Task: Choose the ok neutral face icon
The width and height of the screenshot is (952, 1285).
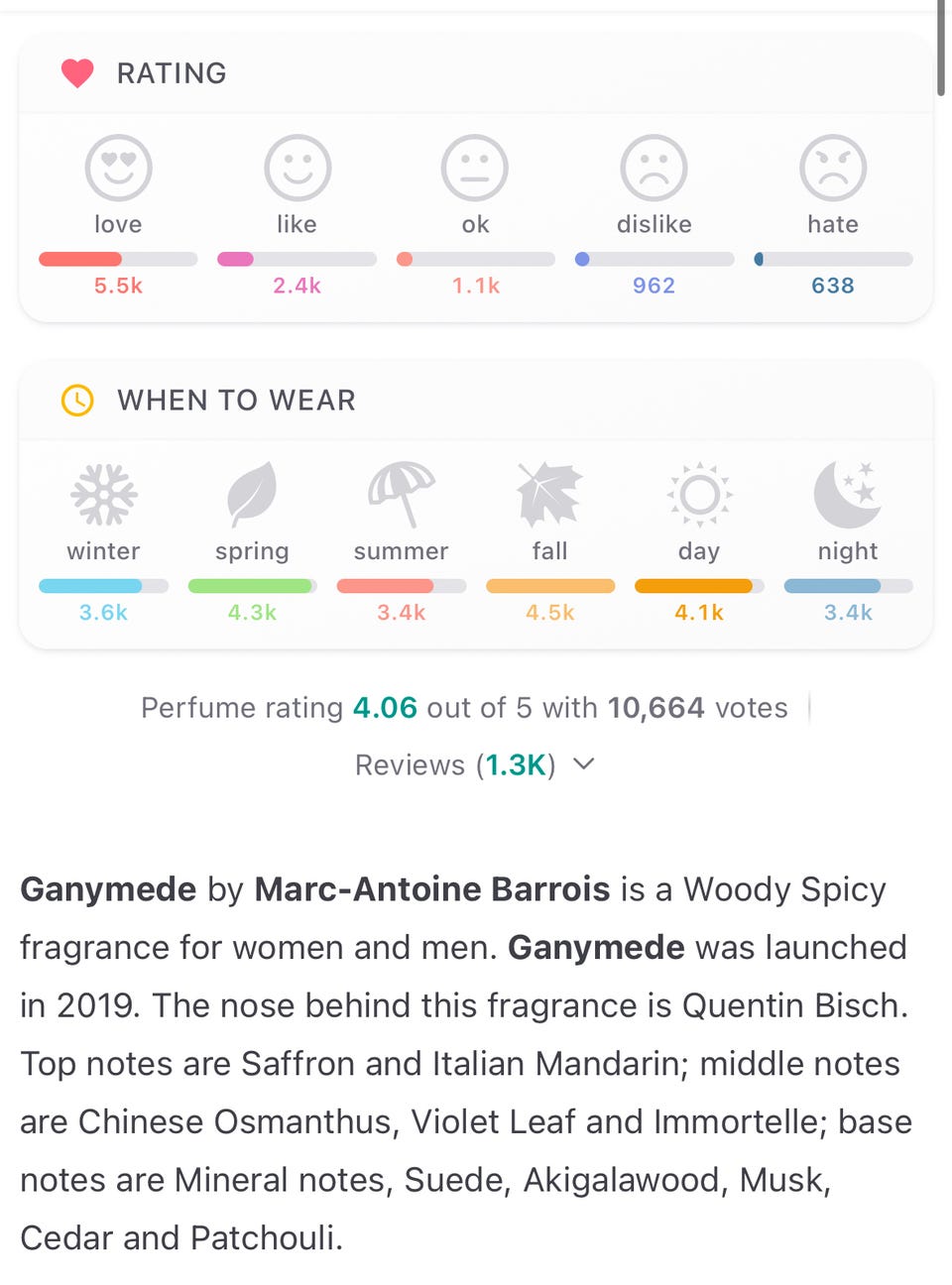Action: tap(475, 168)
